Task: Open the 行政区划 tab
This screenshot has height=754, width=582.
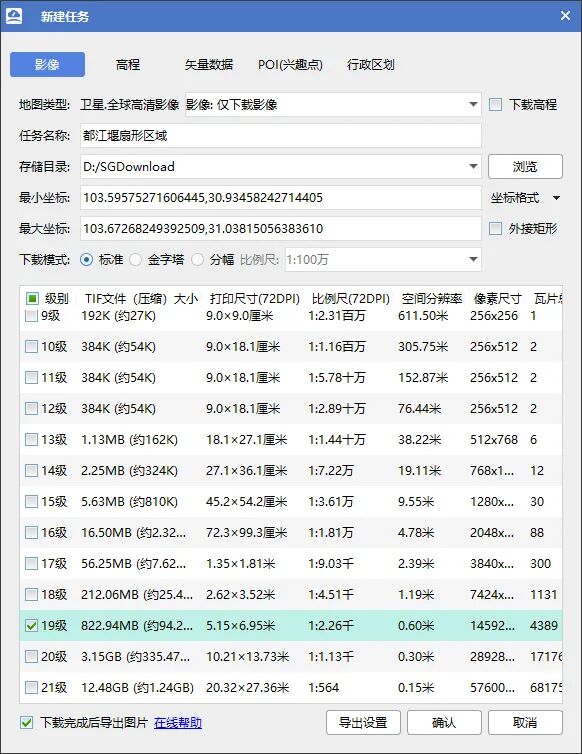Action: (371, 64)
